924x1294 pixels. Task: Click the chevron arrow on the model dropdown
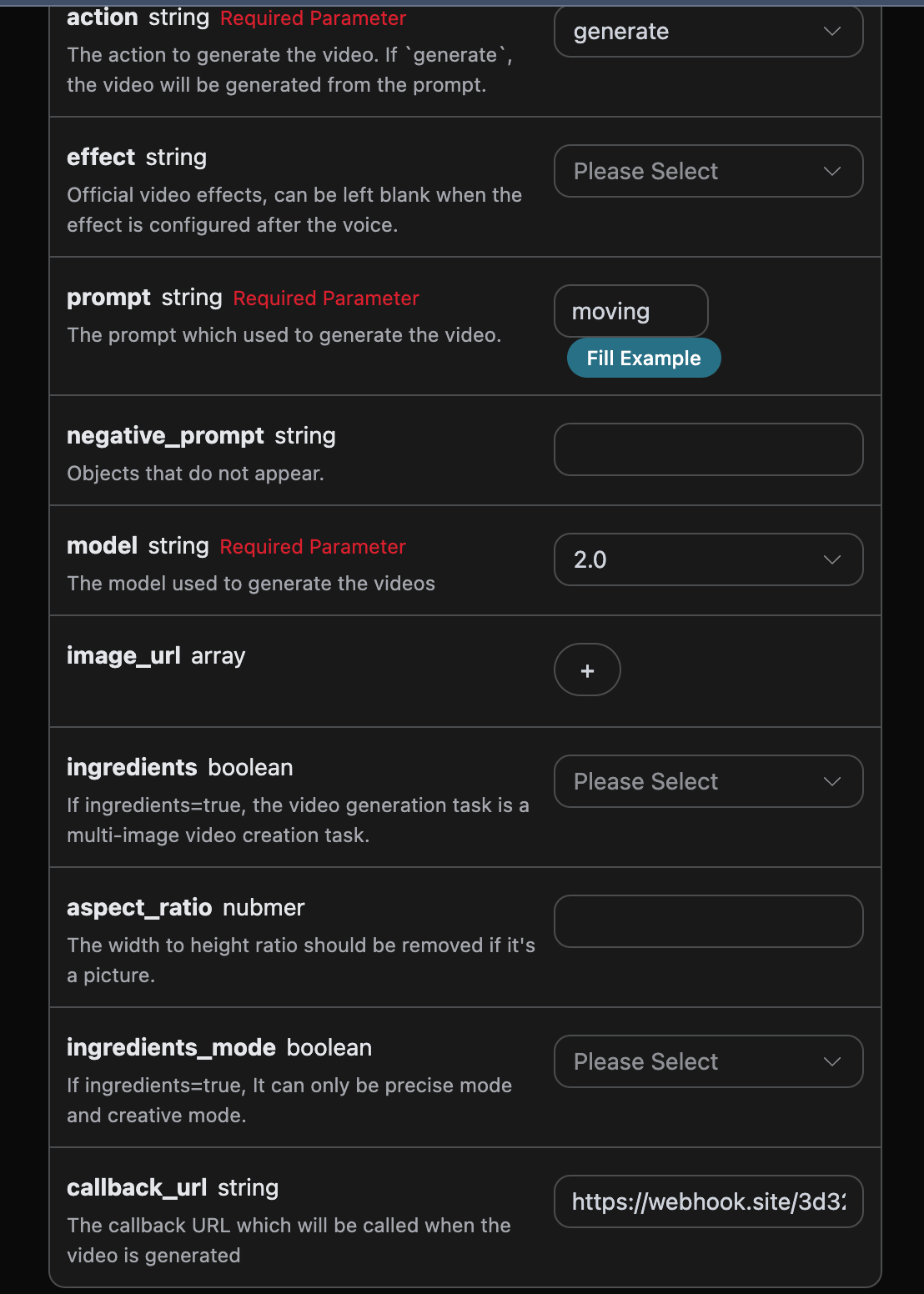click(x=831, y=560)
